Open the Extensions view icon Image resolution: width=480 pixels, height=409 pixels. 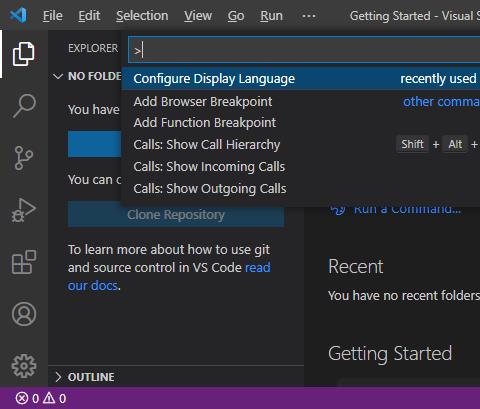pyautogui.click(x=24, y=262)
